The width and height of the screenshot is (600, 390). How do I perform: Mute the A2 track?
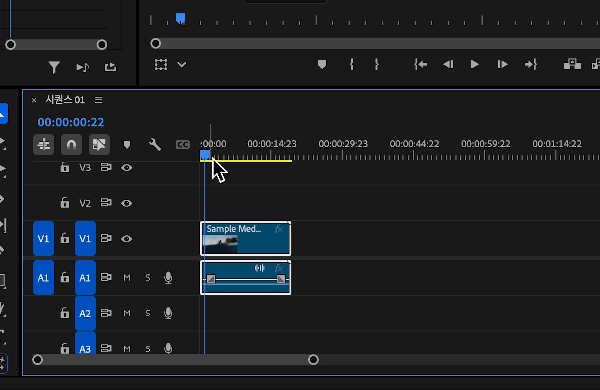(x=127, y=313)
